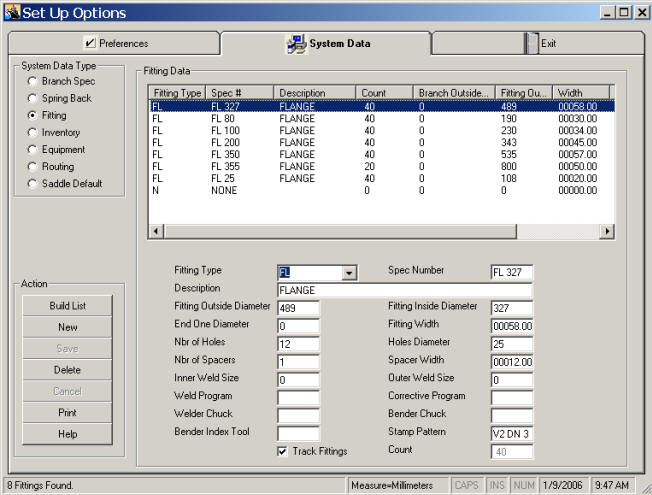The height and width of the screenshot is (495, 652).
Task: Click the Corrective Program field
Action: 512,398
